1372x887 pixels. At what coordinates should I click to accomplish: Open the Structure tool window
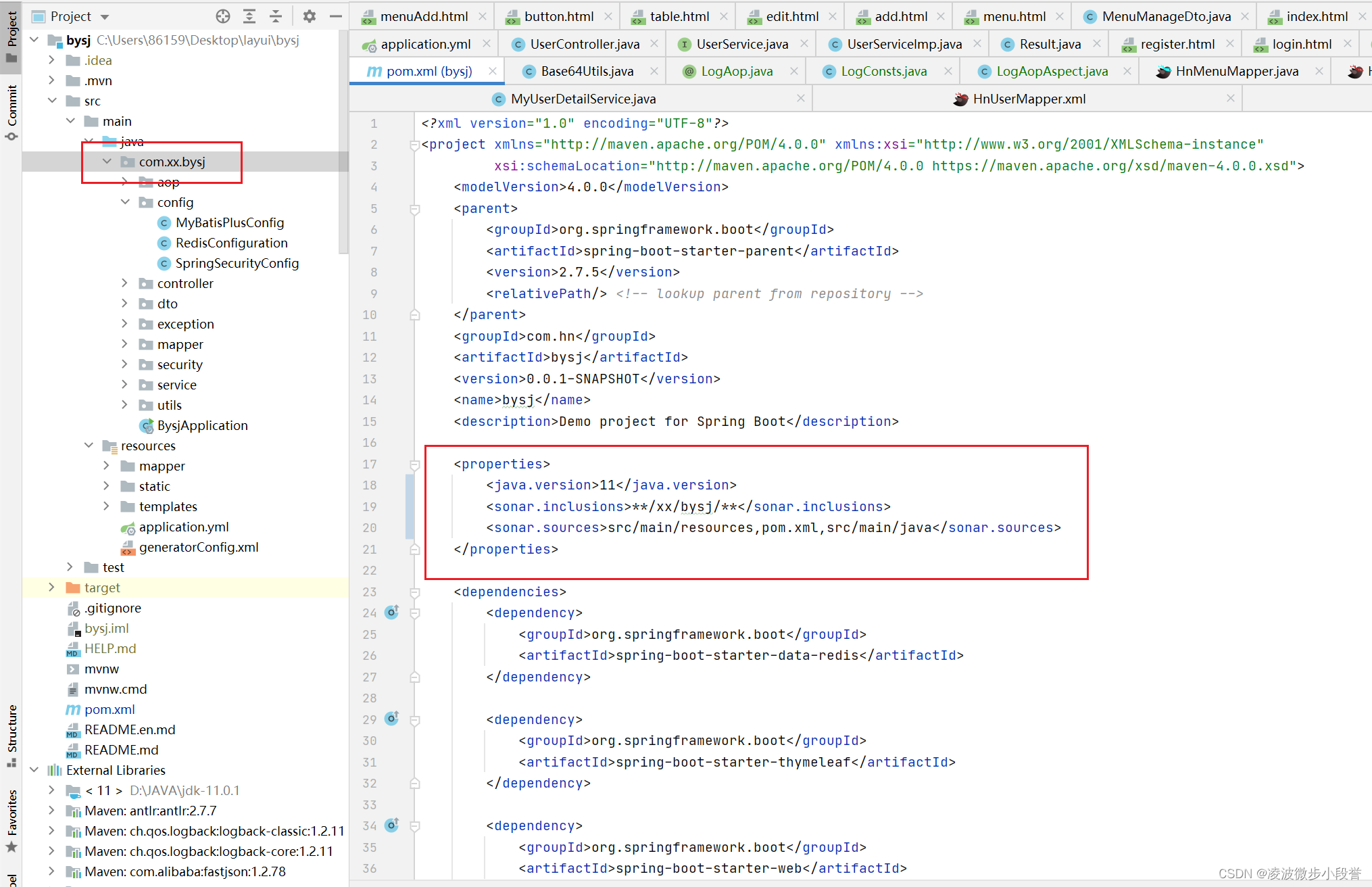coord(11,730)
